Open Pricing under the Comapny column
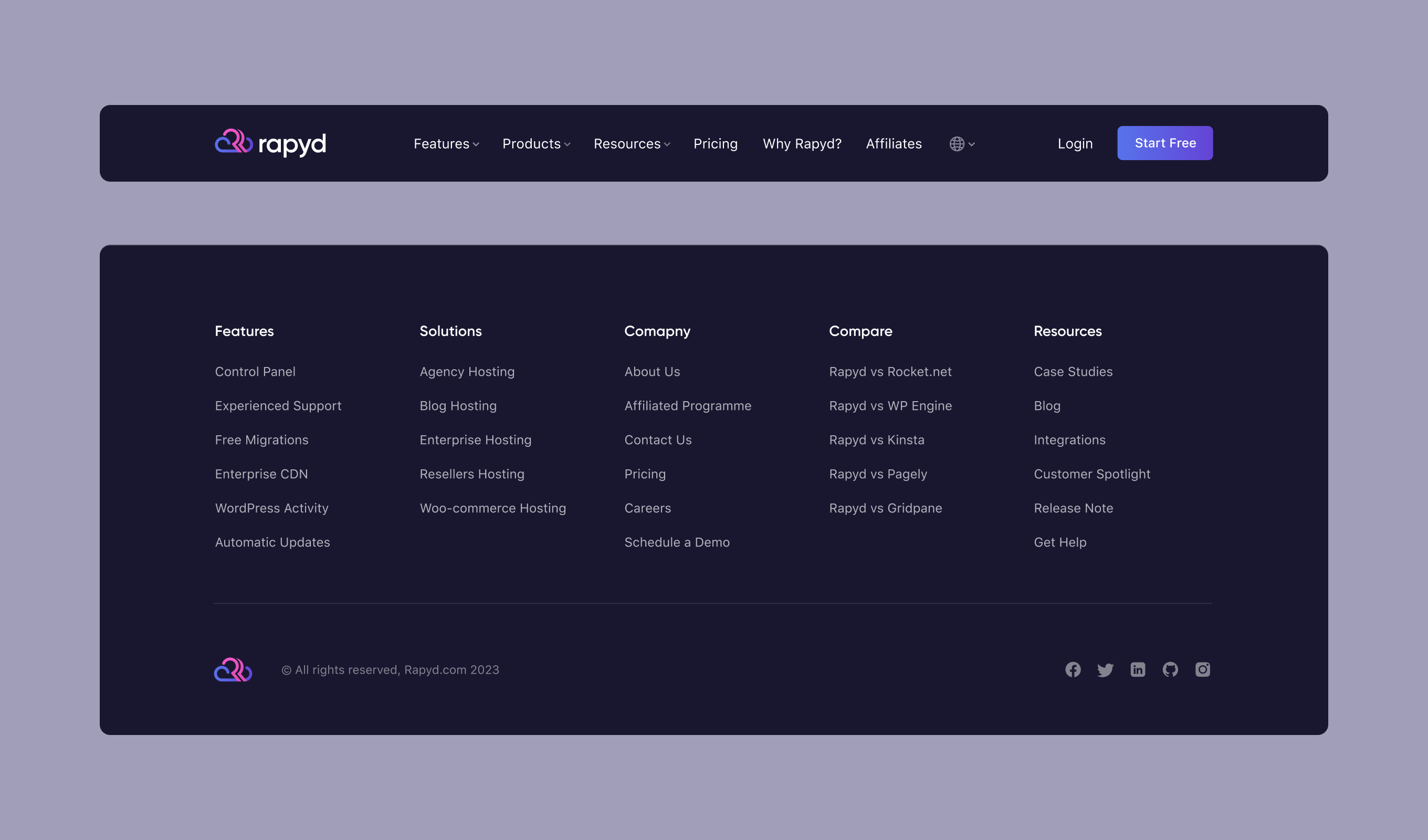 [645, 474]
